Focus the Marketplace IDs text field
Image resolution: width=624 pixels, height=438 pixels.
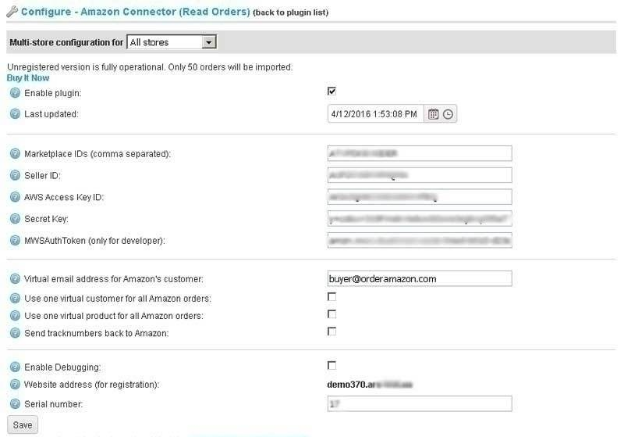pos(419,153)
